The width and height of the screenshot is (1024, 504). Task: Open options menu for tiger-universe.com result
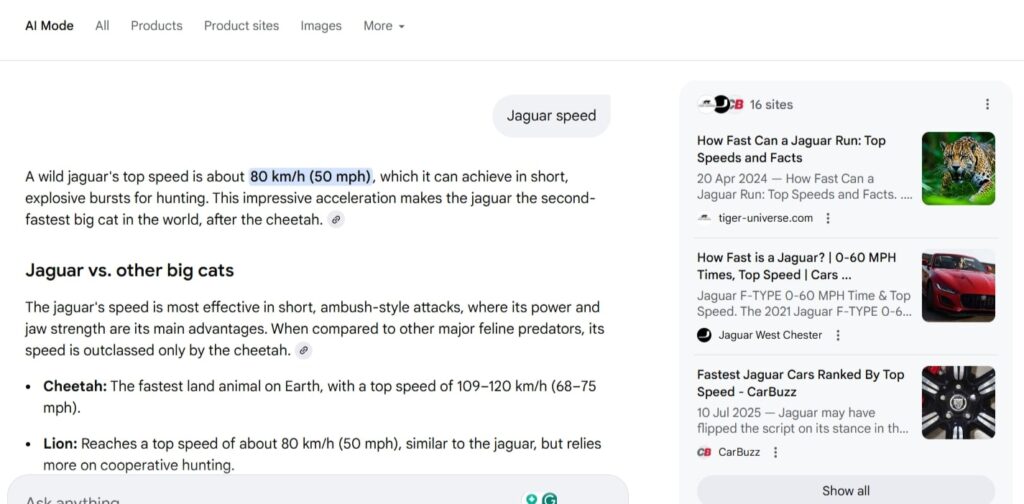coord(828,218)
